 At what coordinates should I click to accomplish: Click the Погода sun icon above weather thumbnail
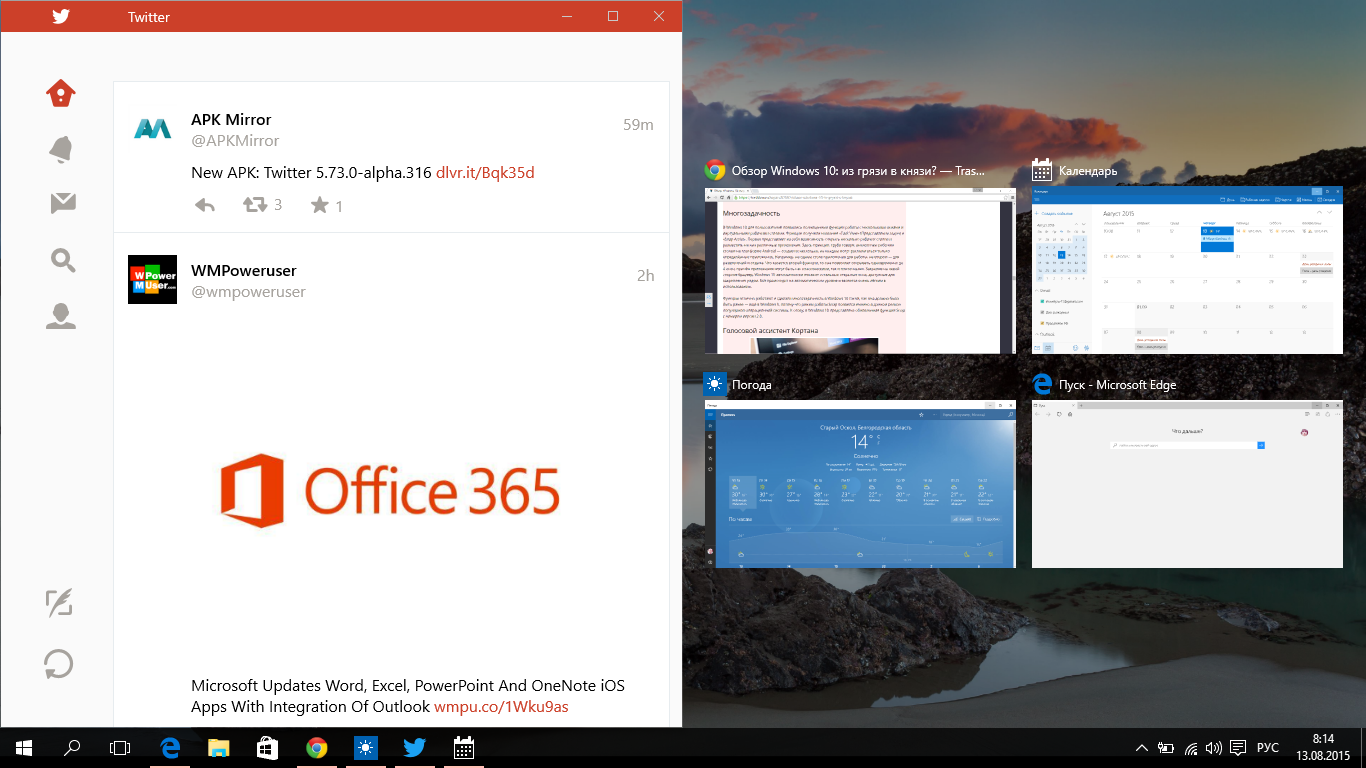(x=715, y=384)
